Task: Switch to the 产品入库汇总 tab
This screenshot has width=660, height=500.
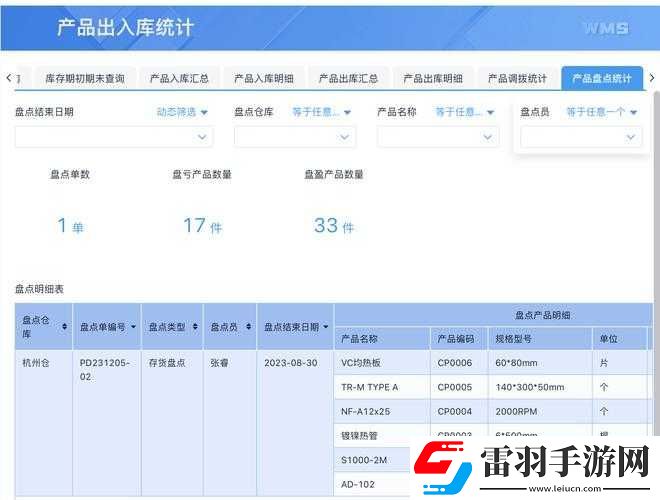Action: pos(179,78)
